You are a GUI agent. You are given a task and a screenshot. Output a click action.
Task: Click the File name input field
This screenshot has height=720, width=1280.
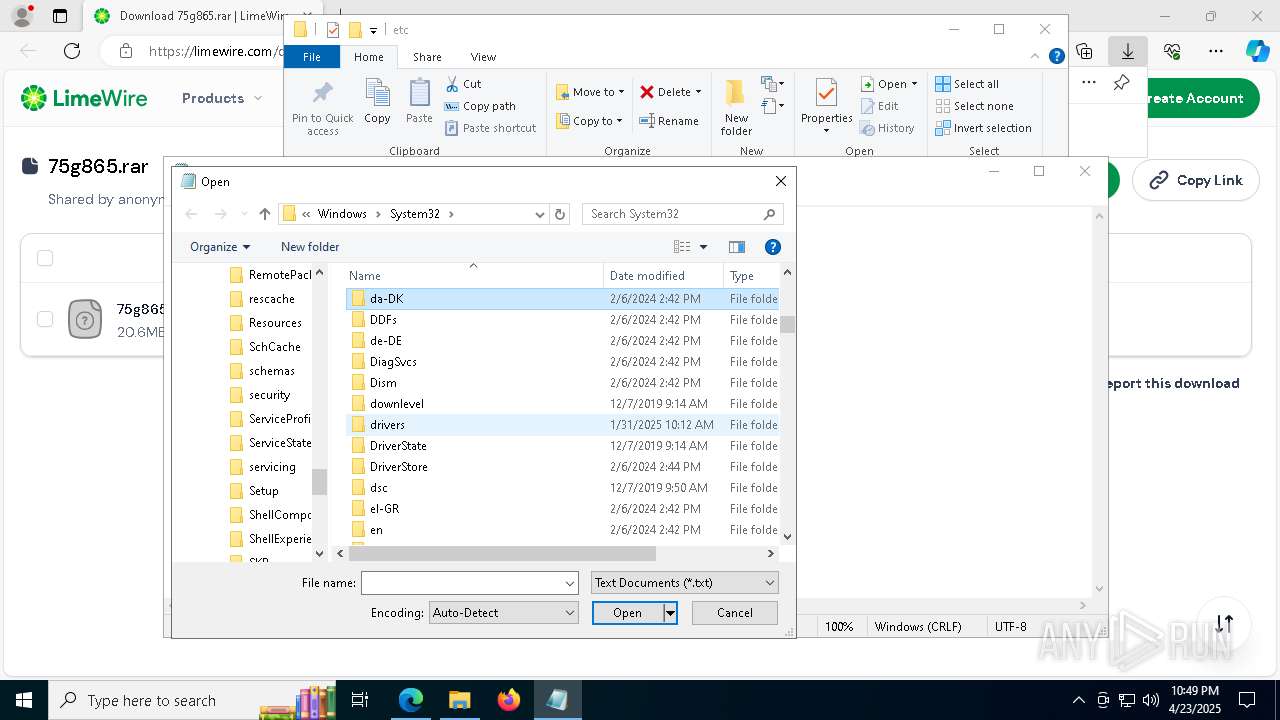461,583
